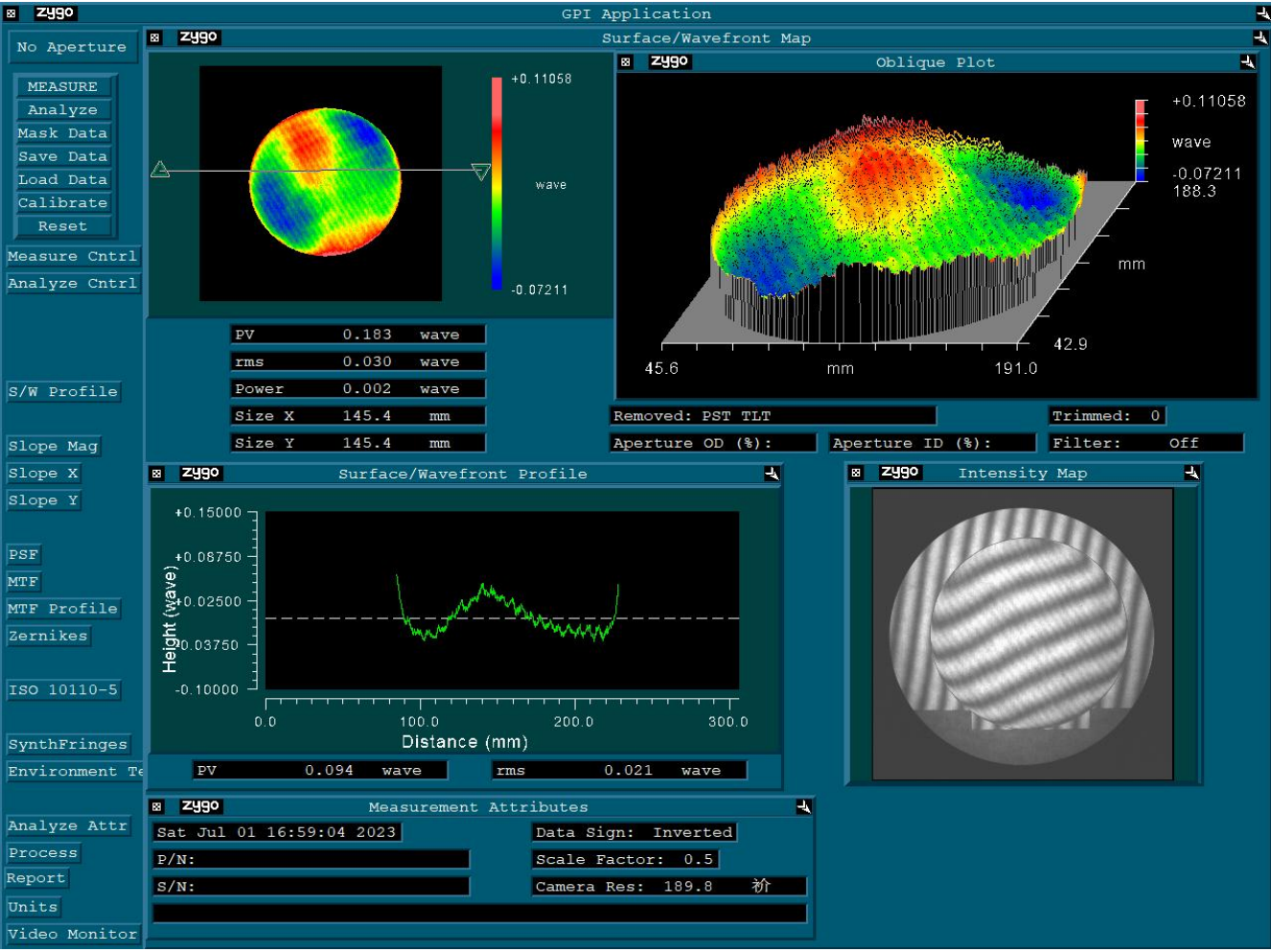The height and width of the screenshot is (952, 1271).
Task: Open Mask Data
Action: click(63, 133)
